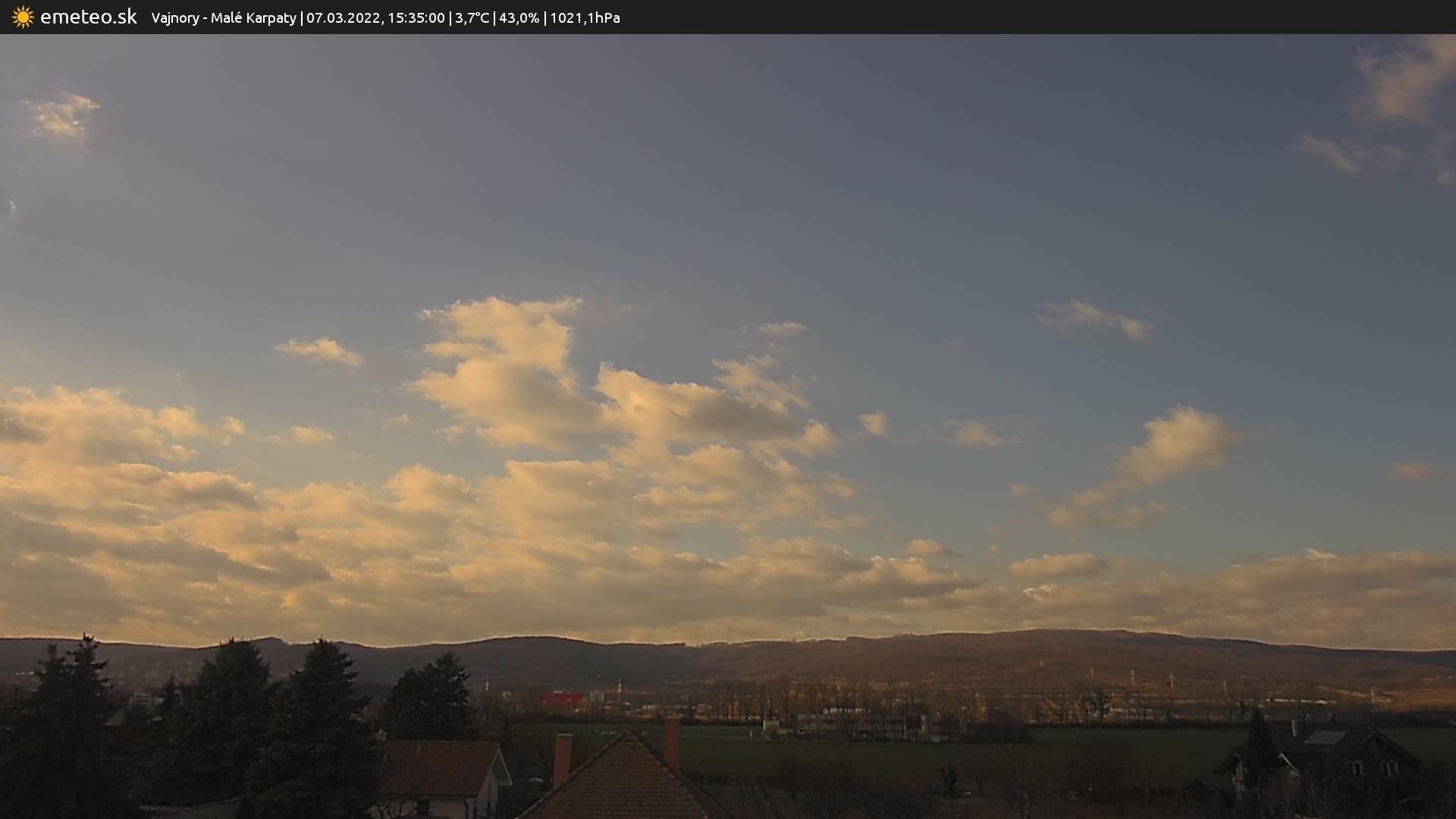The image size is (1456, 819).
Task: Click the 1021,1hPa pressure reading
Action: pyautogui.click(x=585, y=17)
